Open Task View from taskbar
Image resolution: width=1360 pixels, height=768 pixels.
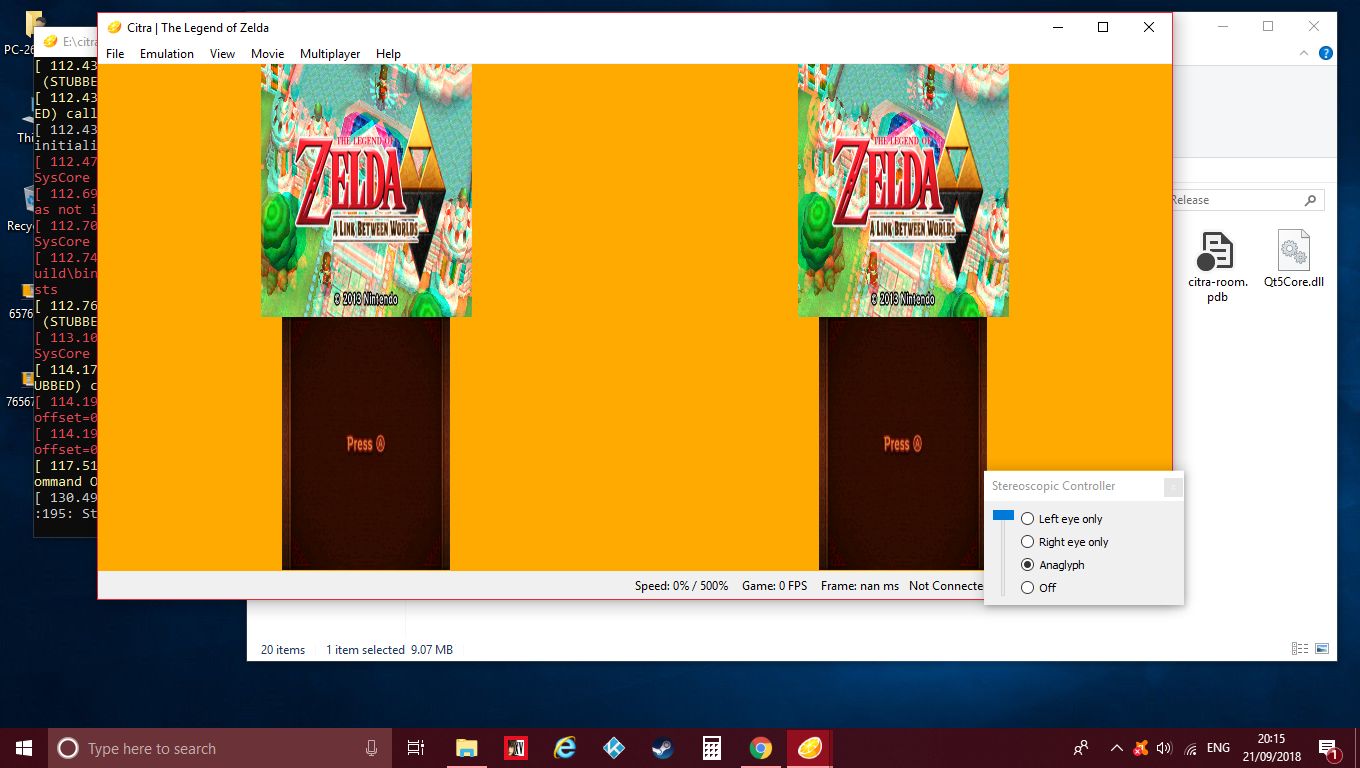pos(416,748)
